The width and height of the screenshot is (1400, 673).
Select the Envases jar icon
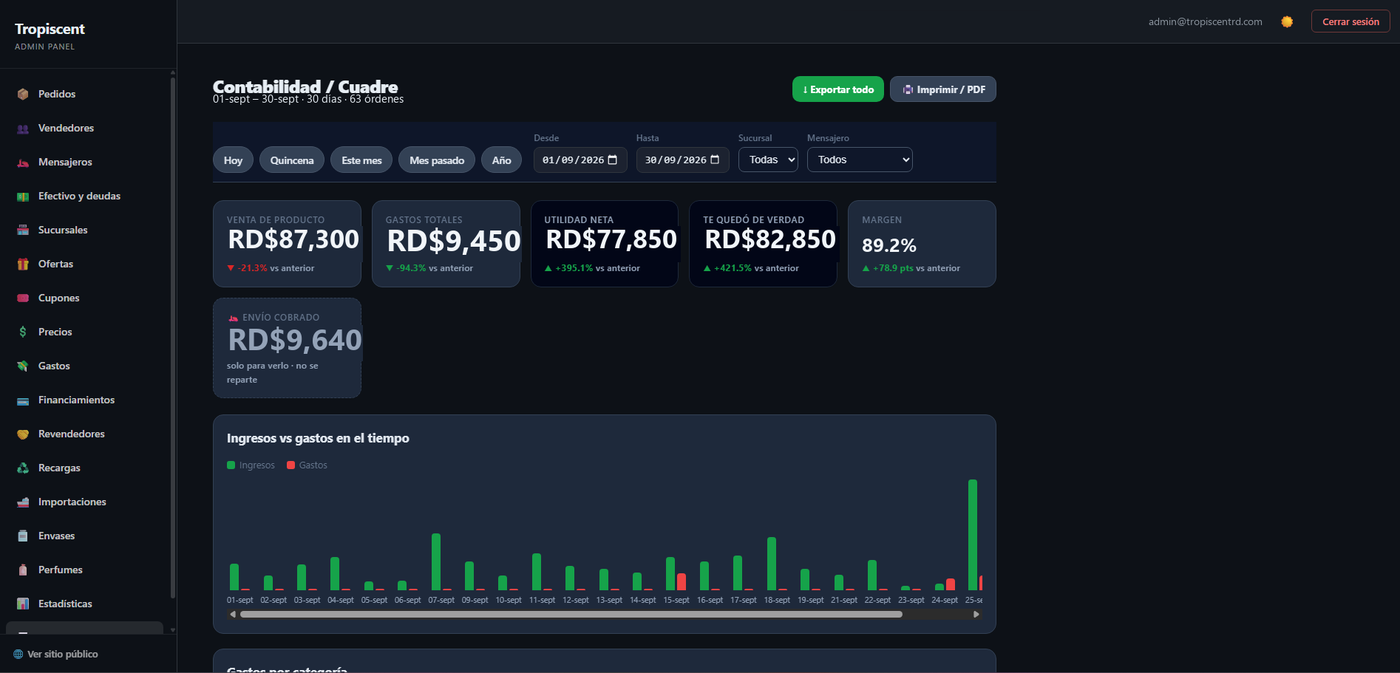click(x=23, y=536)
